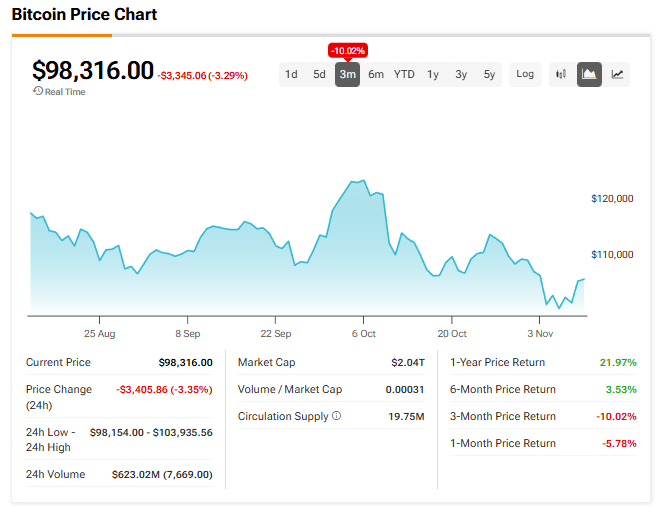This screenshot has width=662, height=516.
Task: Click the $110,000 axis label
Action: [612, 255]
